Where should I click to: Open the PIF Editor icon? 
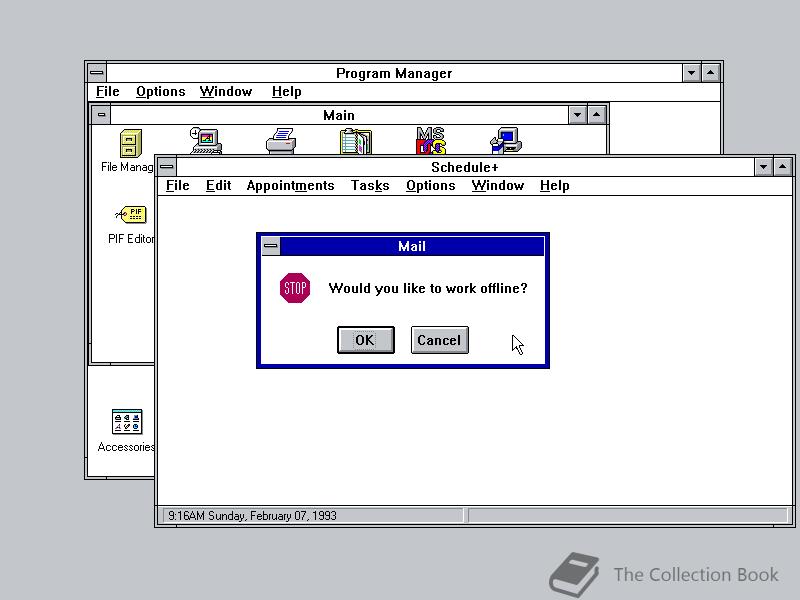coord(132,214)
